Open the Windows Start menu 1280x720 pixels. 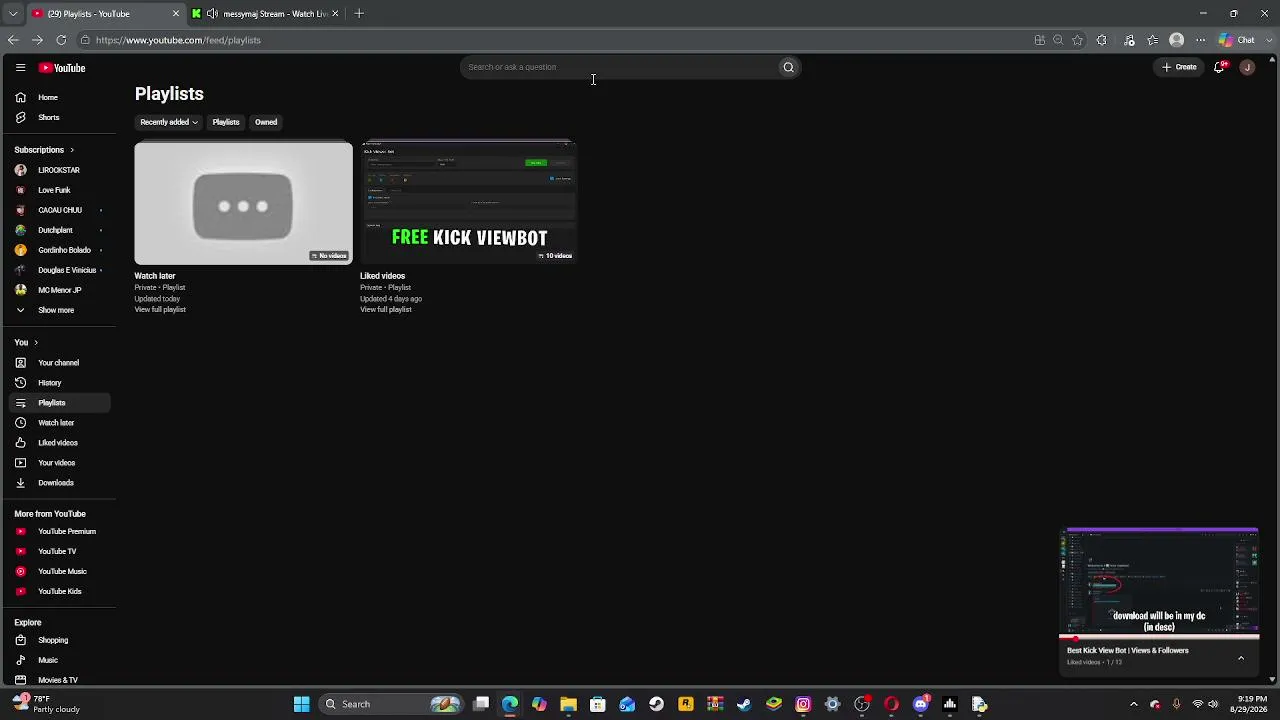[x=301, y=704]
